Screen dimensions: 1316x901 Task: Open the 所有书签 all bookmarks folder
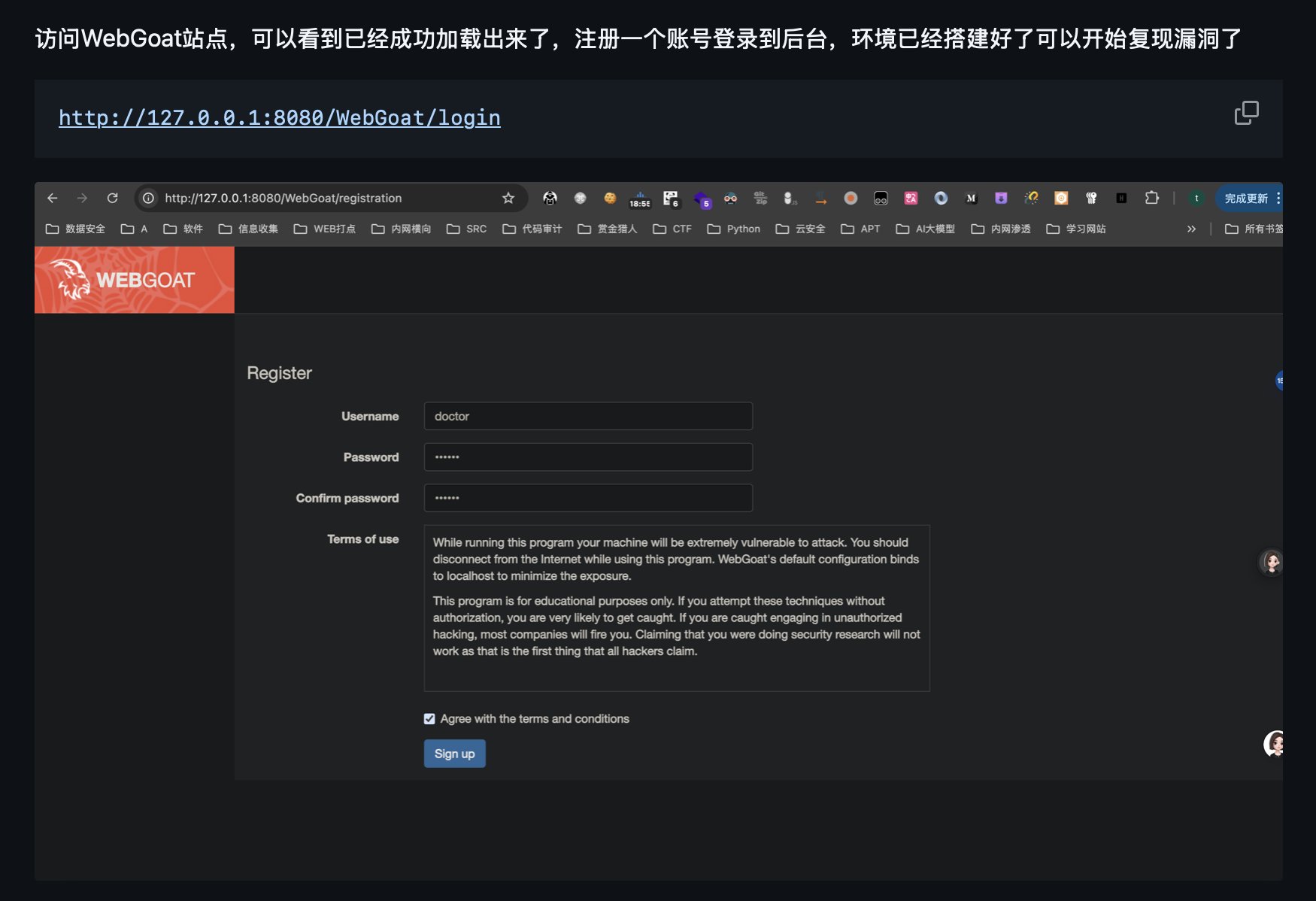coord(1254,229)
